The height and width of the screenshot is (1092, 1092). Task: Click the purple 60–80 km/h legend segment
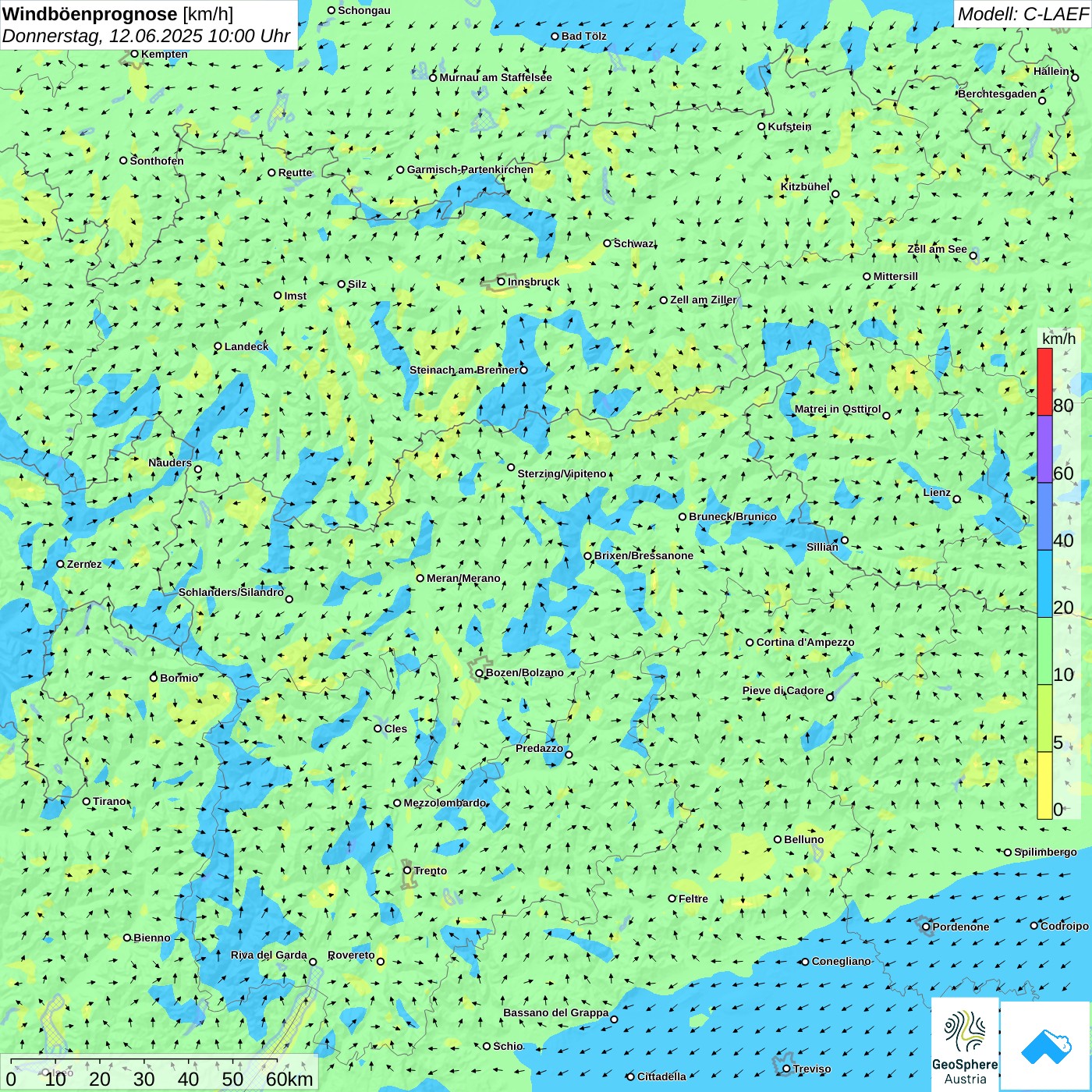(1044, 449)
